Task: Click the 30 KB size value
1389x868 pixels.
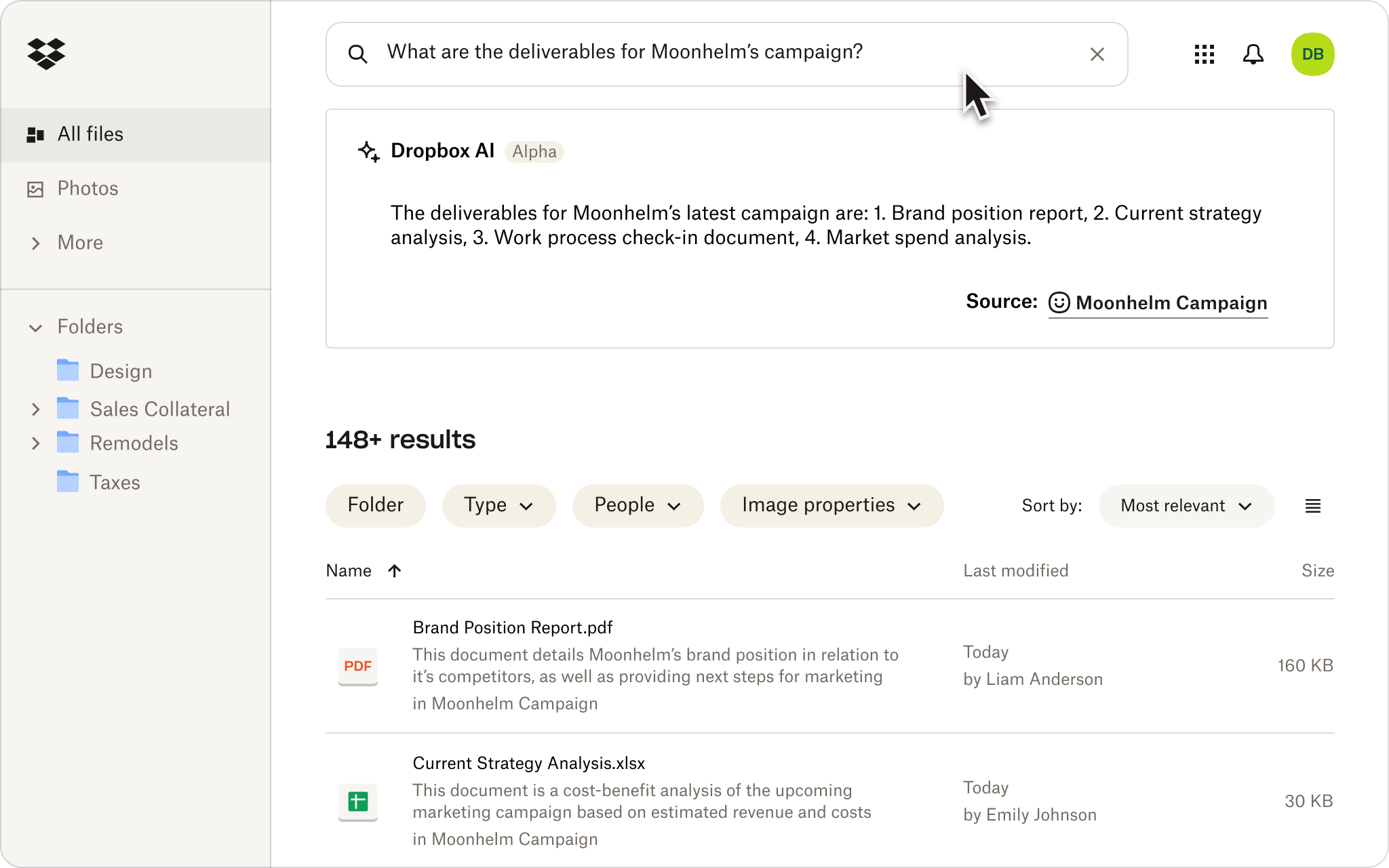Action: pos(1309,802)
